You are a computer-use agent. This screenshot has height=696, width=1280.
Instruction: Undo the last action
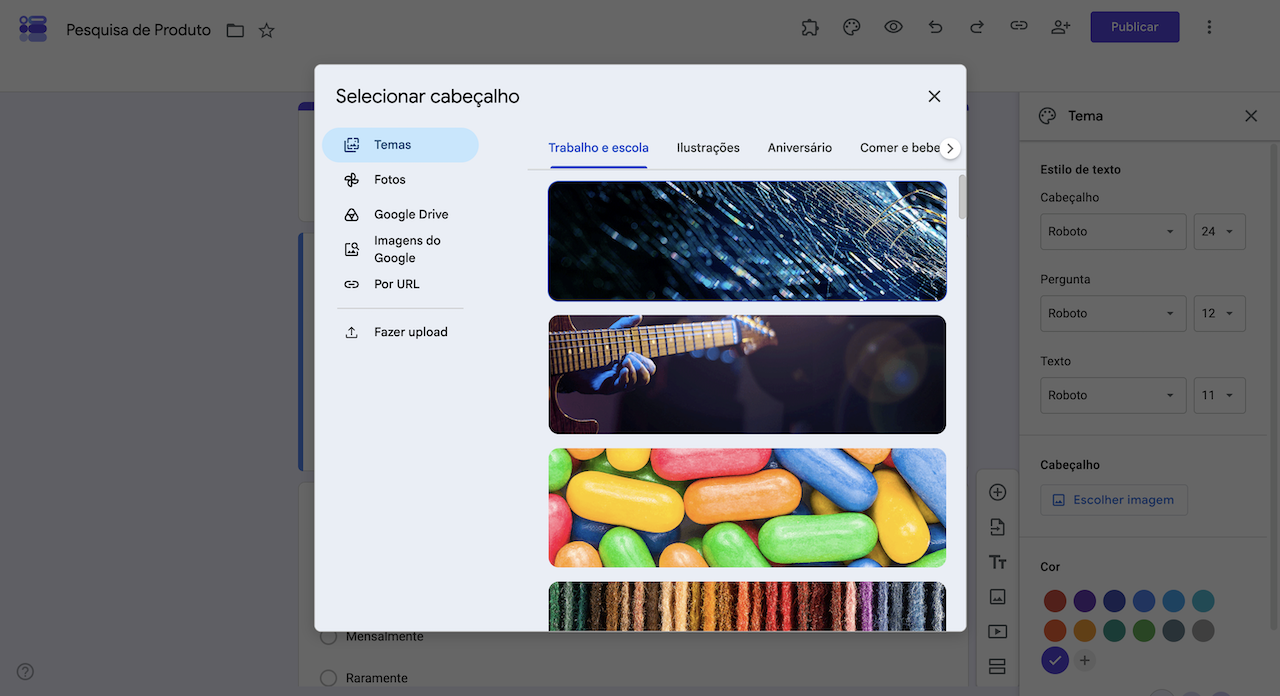935,27
